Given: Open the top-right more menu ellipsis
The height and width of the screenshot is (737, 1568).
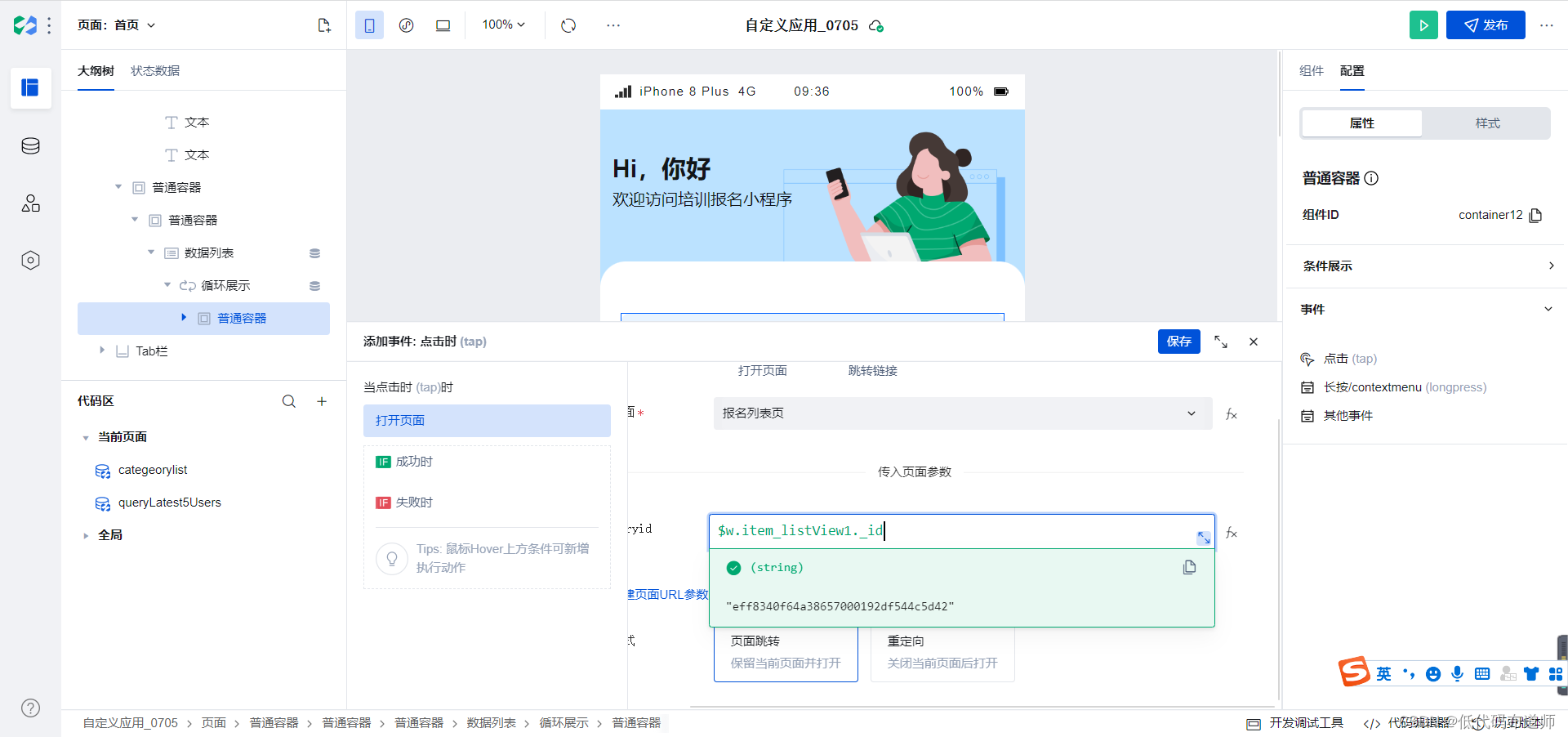Looking at the screenshot, I should click(x=1547, y=25).
